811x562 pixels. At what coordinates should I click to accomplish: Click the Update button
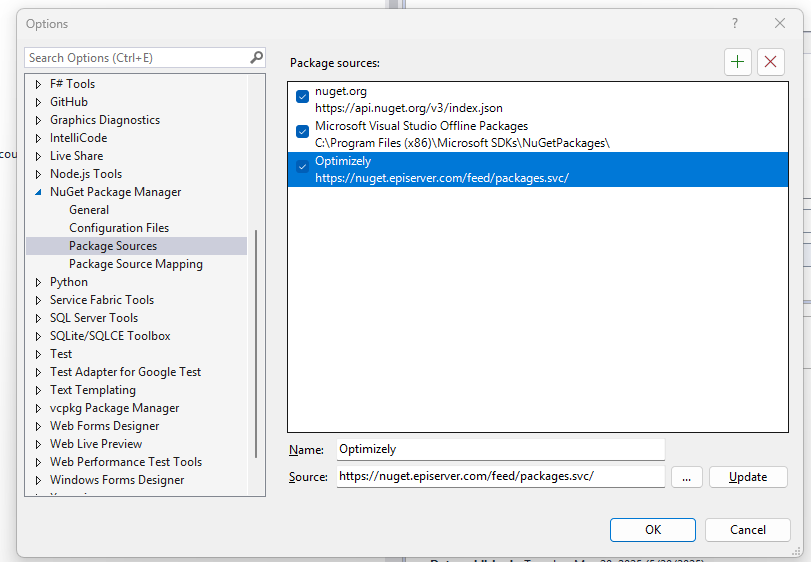click(747, 477)
